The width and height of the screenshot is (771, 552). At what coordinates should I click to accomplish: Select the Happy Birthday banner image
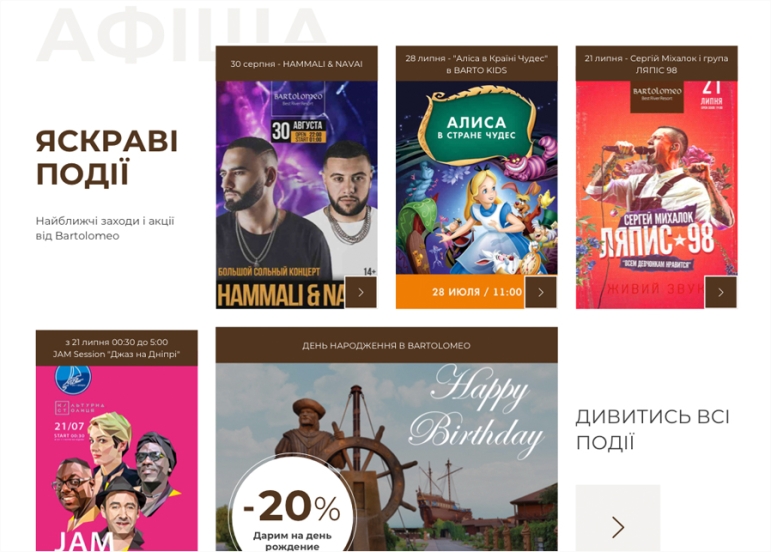tap(386, 457)
